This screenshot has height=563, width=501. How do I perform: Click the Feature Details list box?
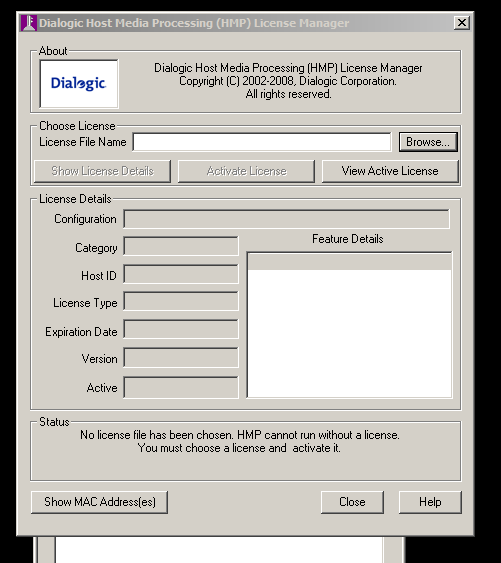point(349,325)
